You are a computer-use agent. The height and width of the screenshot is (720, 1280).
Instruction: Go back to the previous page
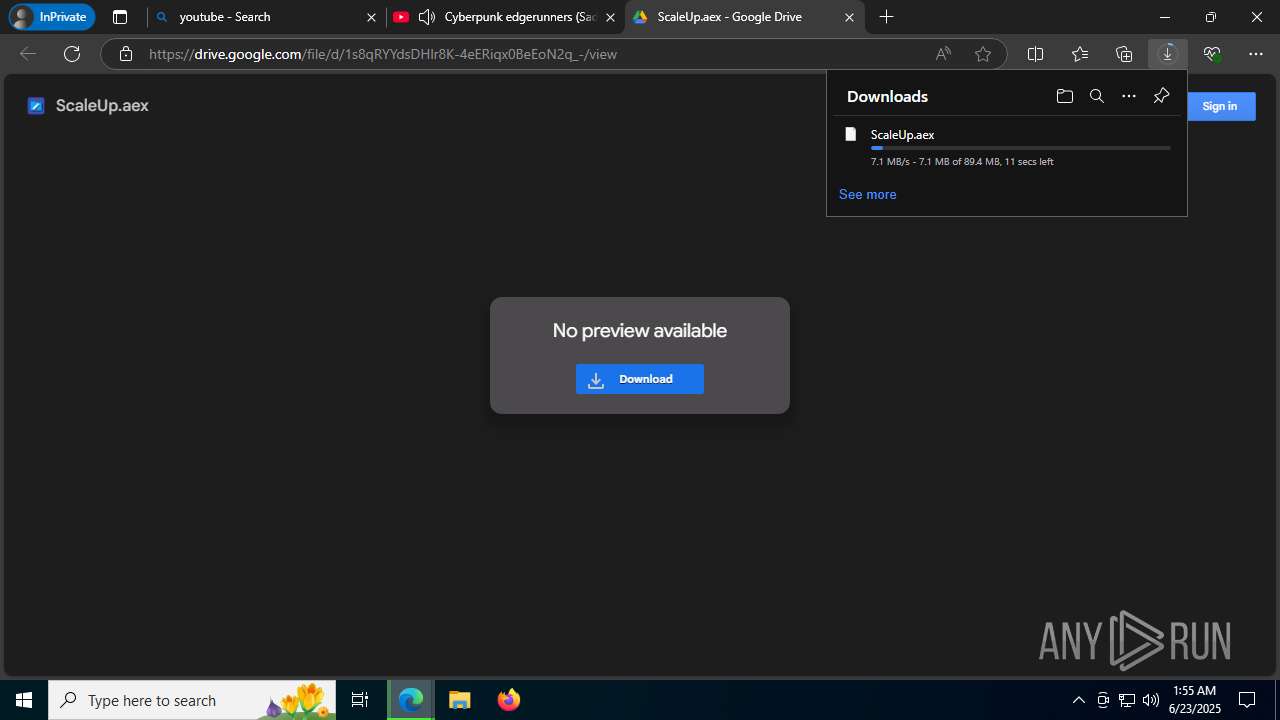tap(28, 54)
